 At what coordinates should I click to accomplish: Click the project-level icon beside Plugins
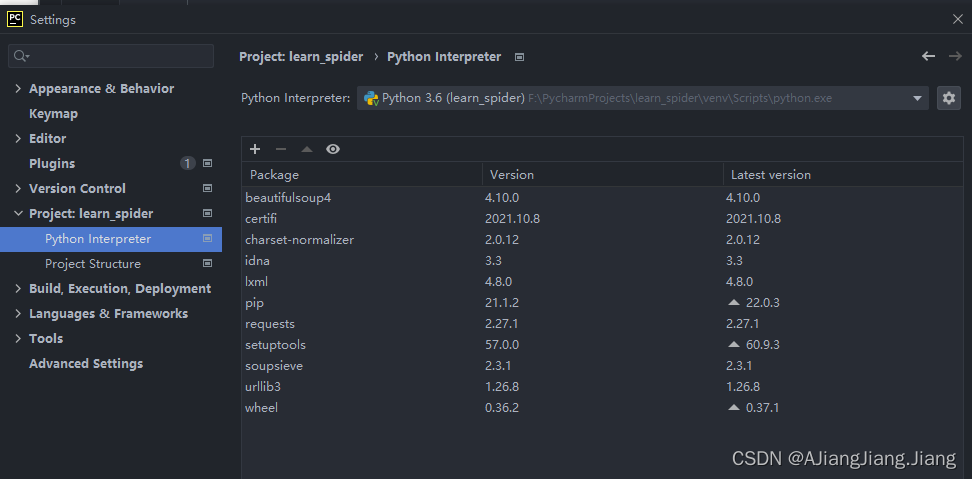[207, 163]
